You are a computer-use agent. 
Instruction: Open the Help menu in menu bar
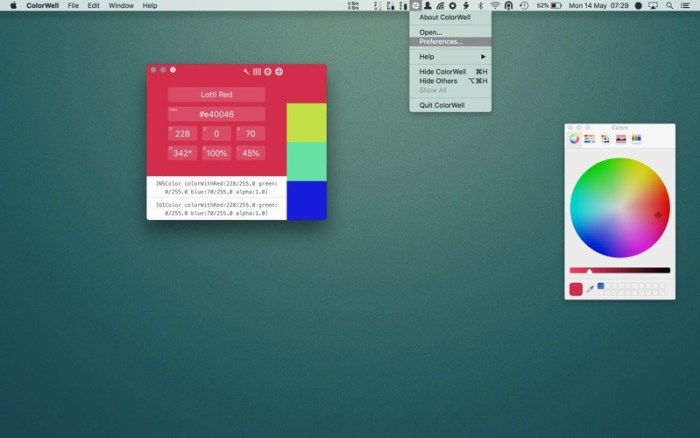[x=150, y=5]
